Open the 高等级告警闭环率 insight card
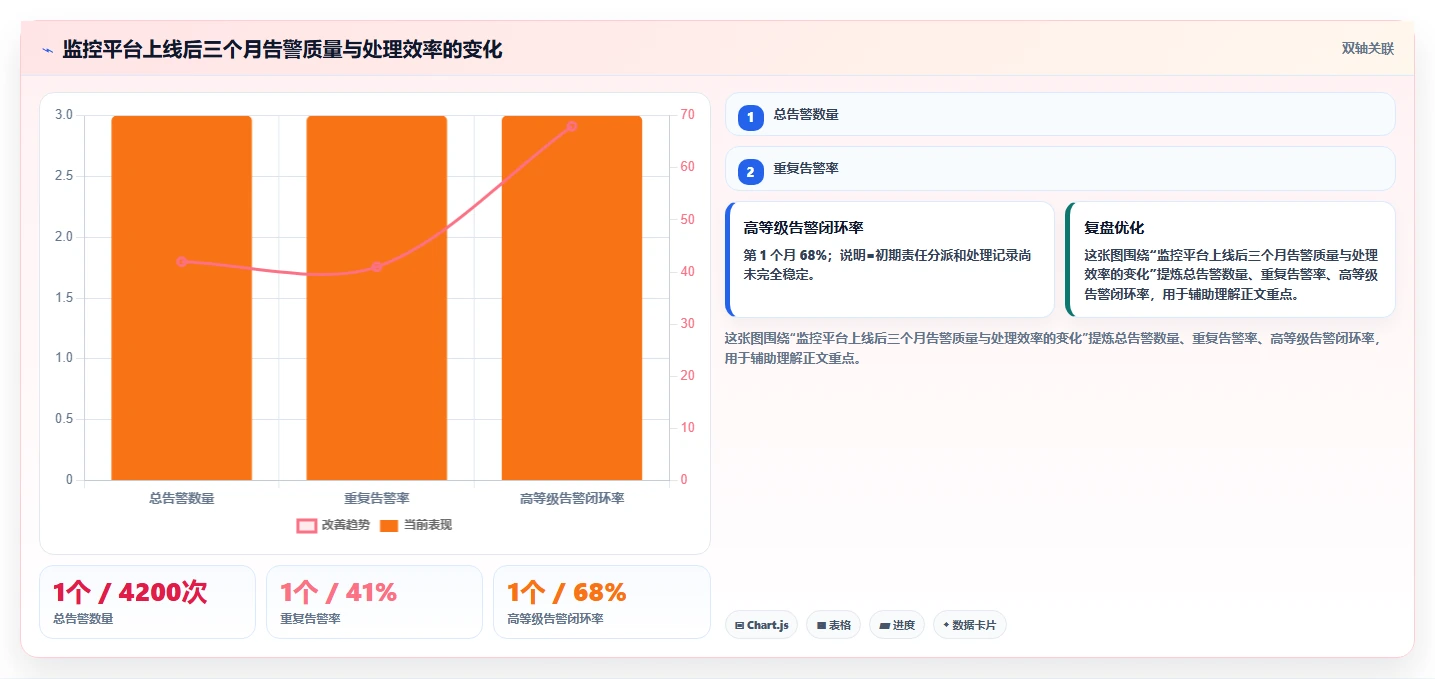This screenshot has width=1435, height=679. coord(890,260)
